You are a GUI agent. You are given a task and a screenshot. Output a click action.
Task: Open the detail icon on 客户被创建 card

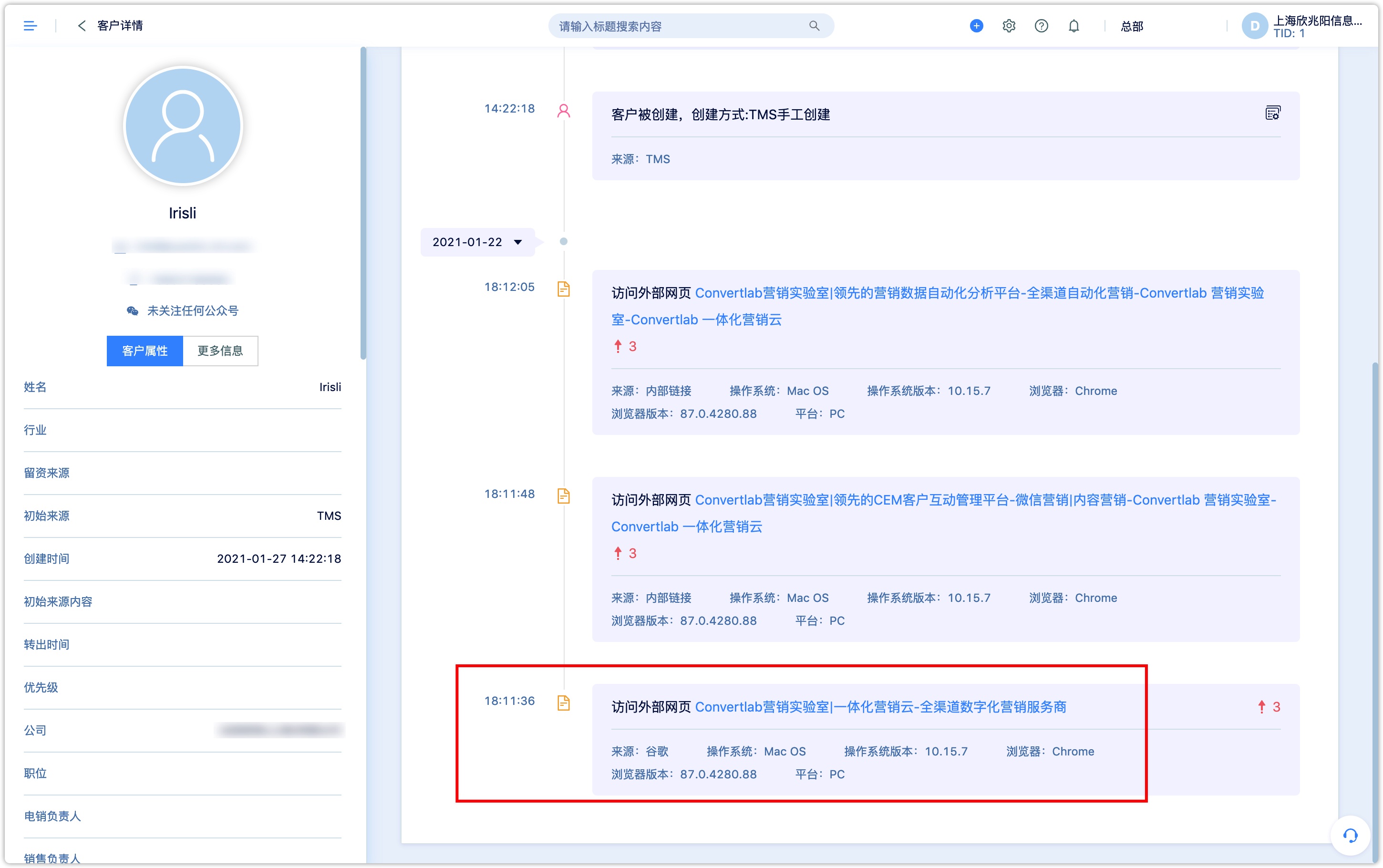(x=1272, y=113)
